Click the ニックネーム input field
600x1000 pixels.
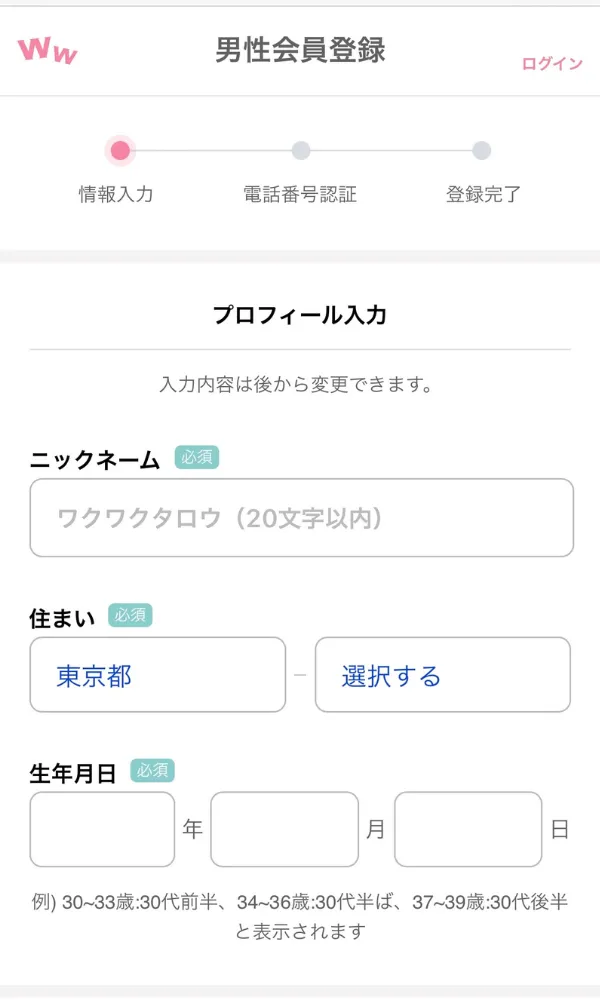pyautogui.click(x=300, y=517)
